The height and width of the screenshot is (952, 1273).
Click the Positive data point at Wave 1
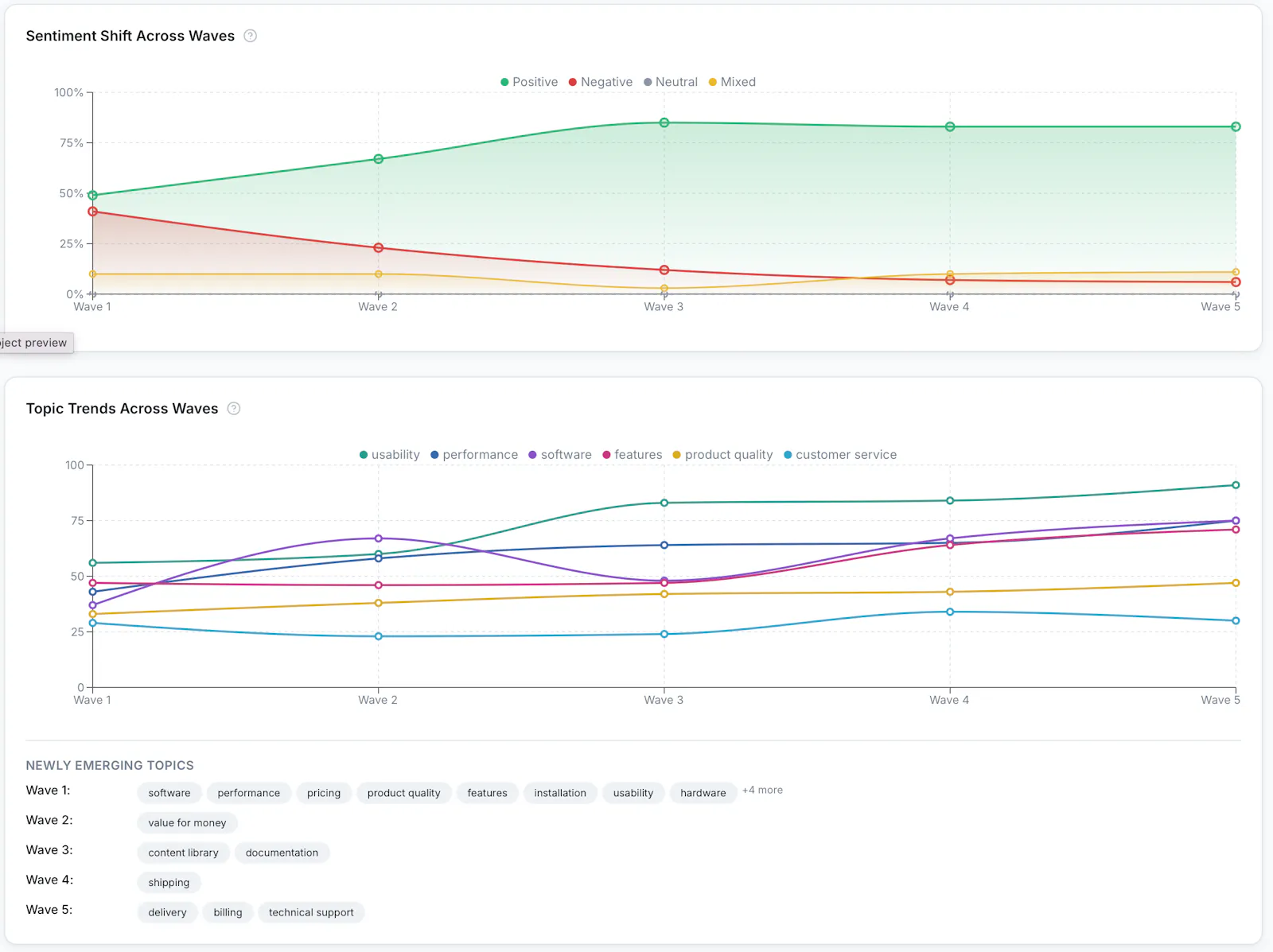[x=93, y=195]
